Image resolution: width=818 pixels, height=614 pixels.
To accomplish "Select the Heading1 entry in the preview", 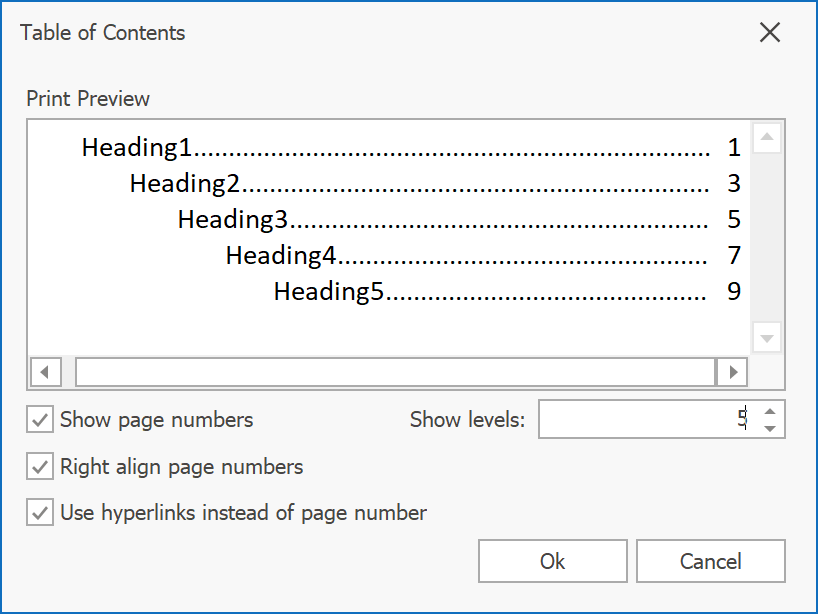I will pyautogui.click(x=136, y=148).
